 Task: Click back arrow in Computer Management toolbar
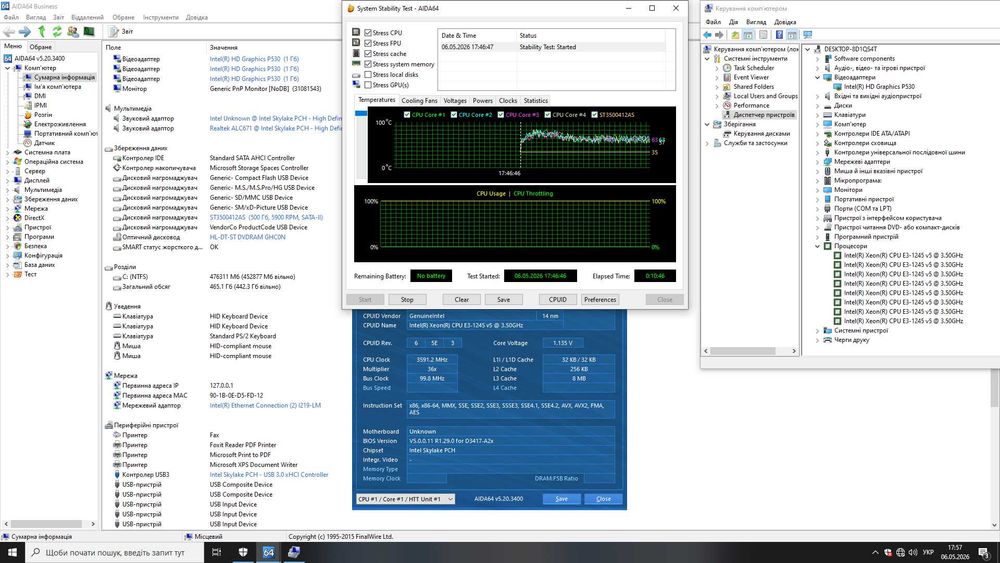[707, 35]
